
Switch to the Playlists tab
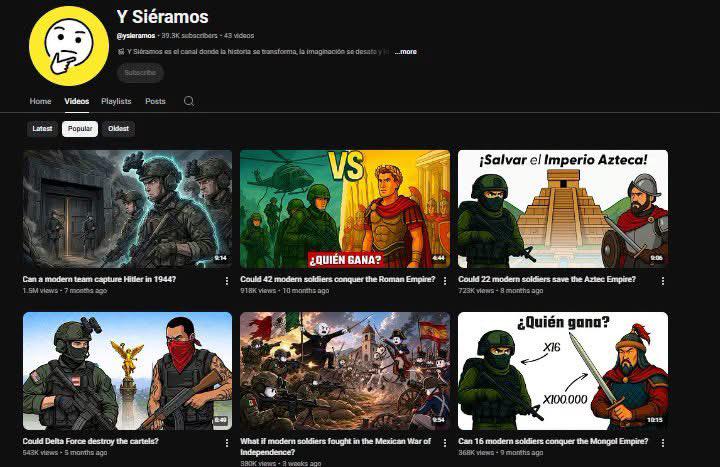(116, 101)
